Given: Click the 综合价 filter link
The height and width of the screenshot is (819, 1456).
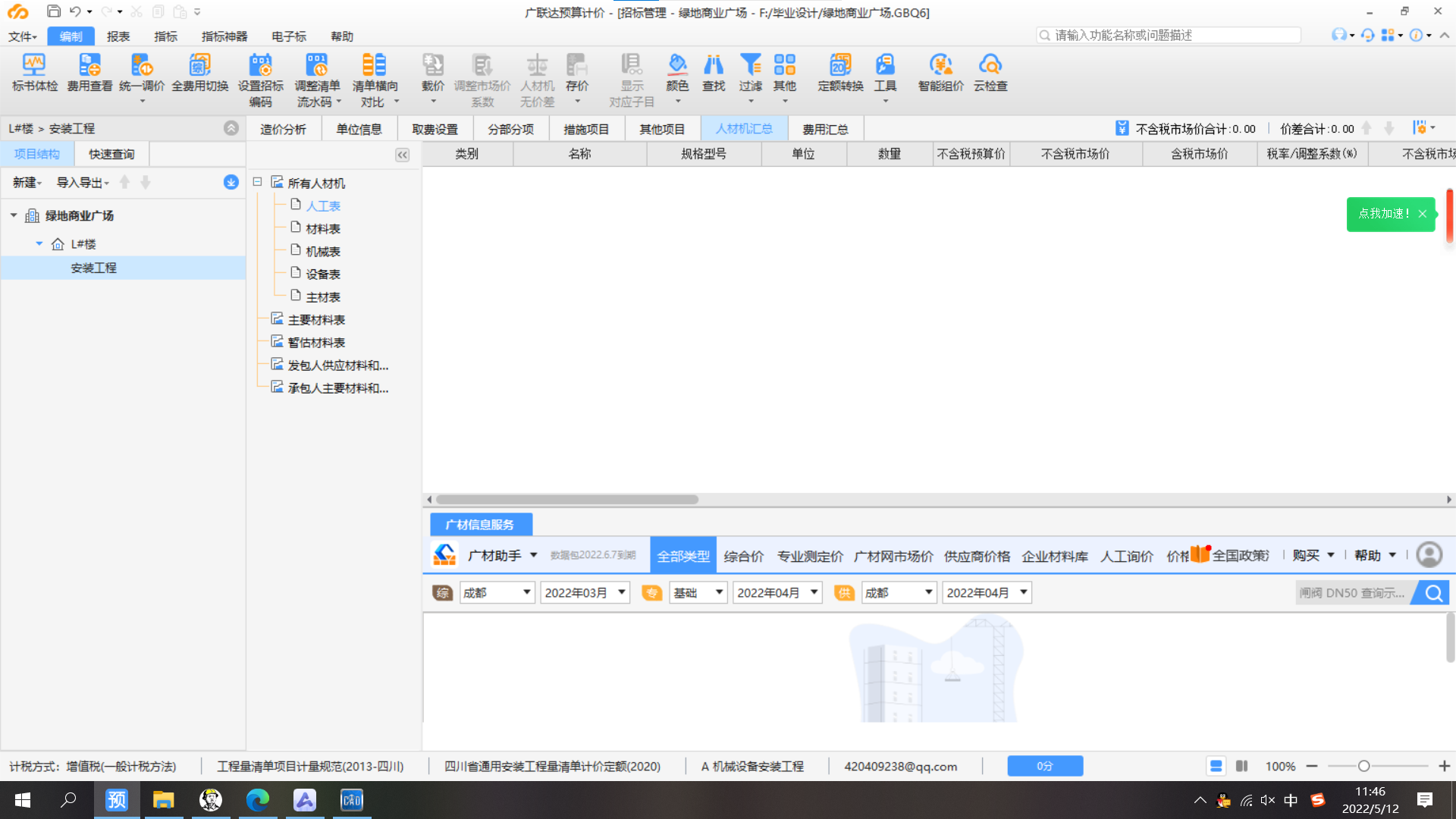Looking at the screenshot, I should point(743,556).
